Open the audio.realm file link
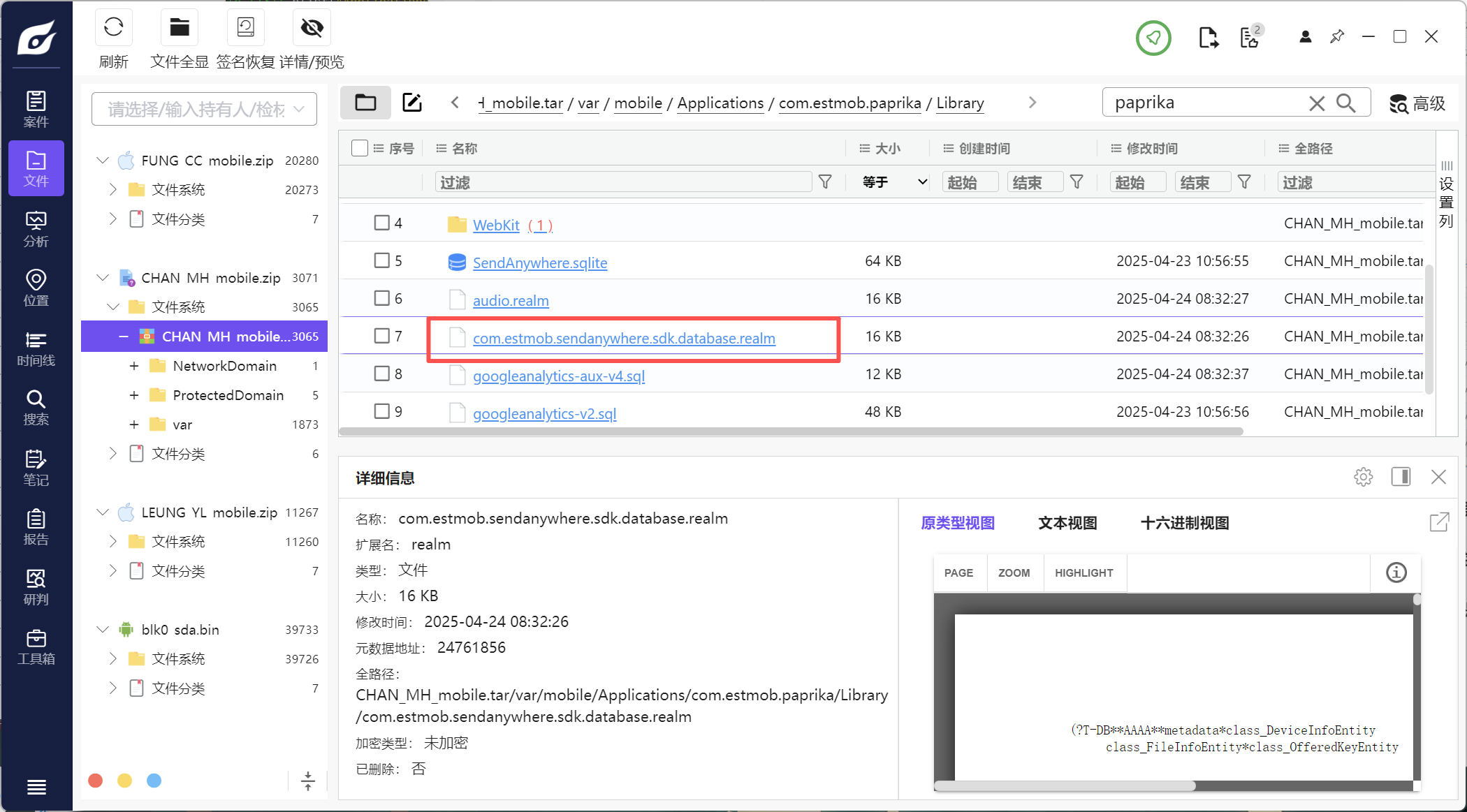The width and height of the screenshot is (1467, 812). click(x=511, y=300)
